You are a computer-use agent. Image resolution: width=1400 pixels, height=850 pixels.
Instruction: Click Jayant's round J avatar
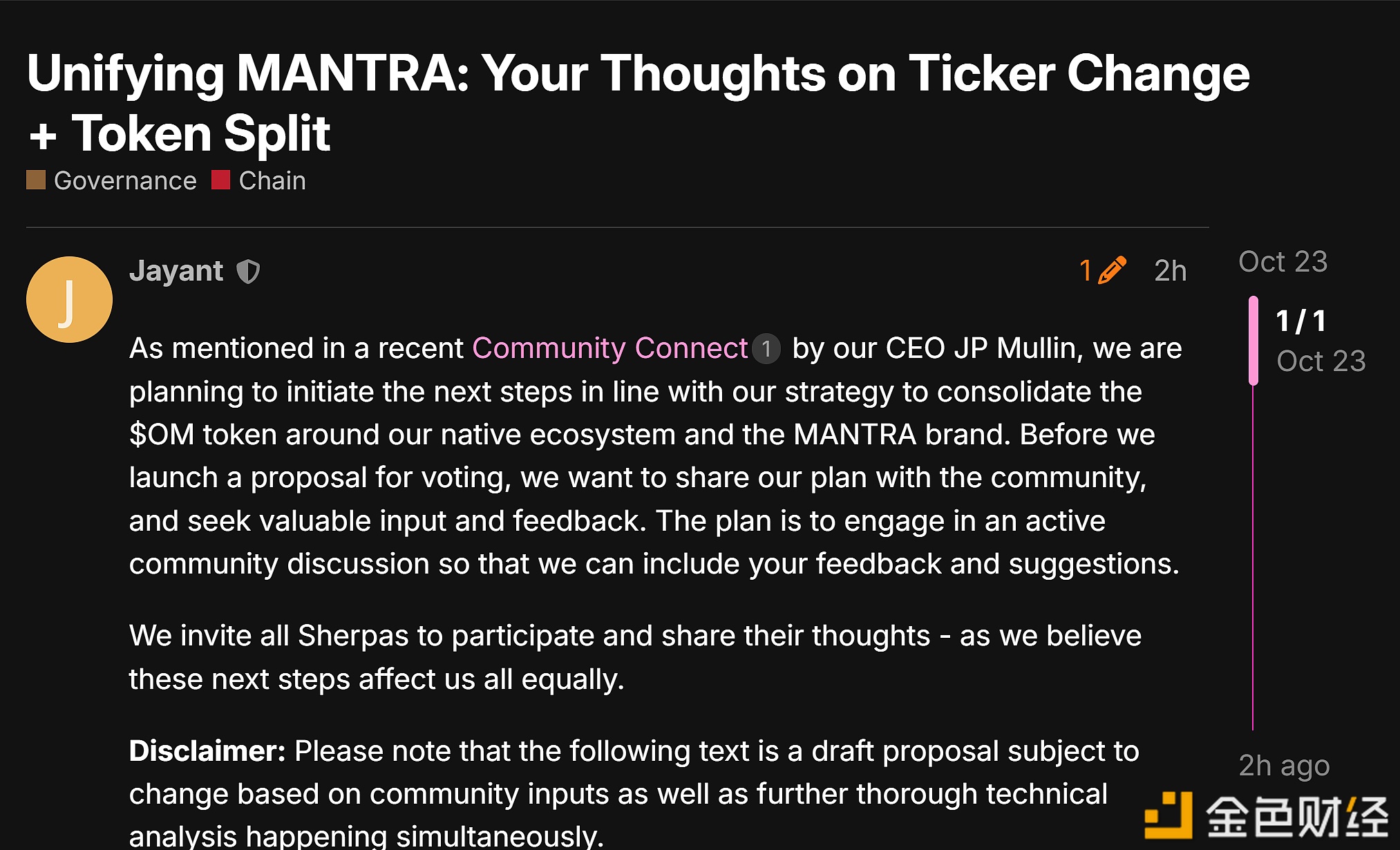point(69,299)
